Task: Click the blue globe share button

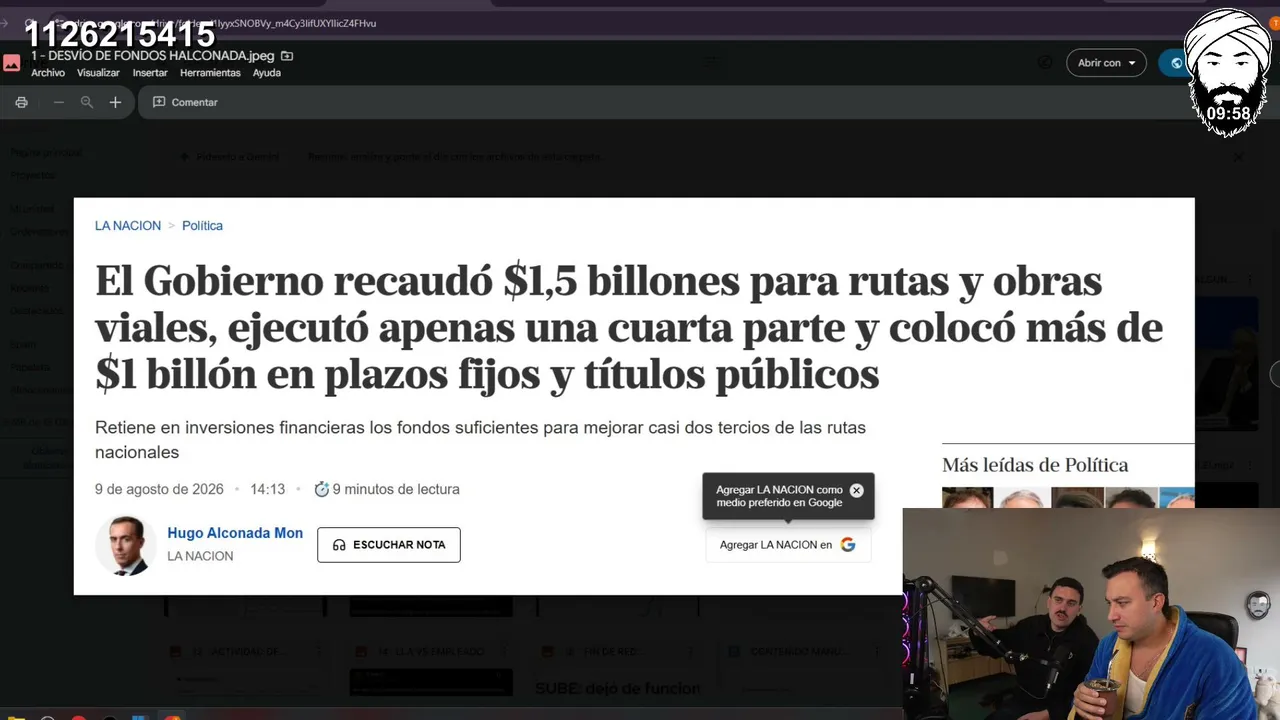Action: 1176,63
